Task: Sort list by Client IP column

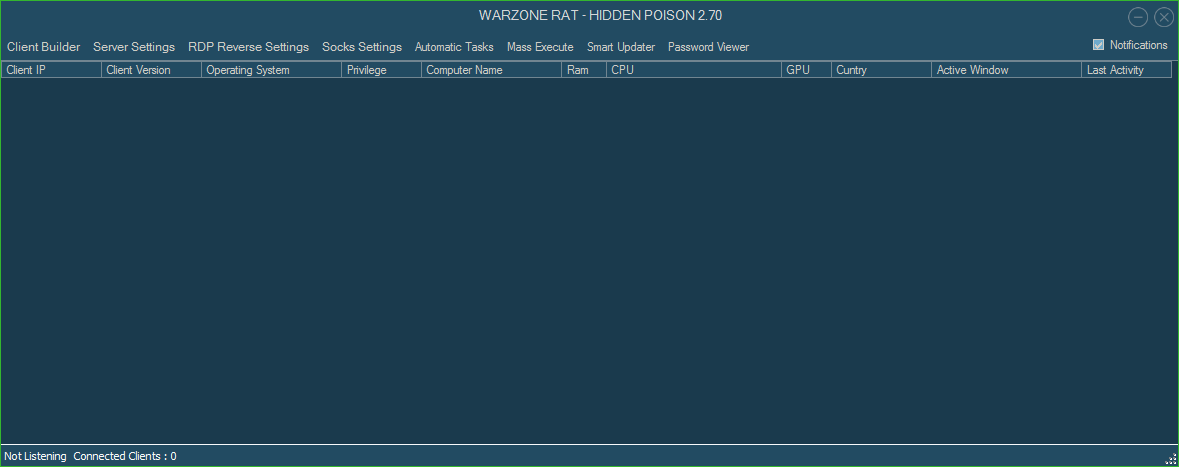Action: [x=51, y=70]
